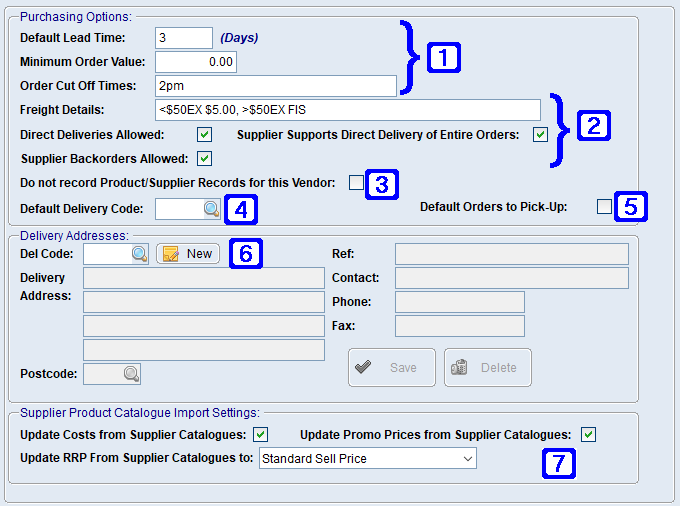
Task: Click the "Purchasing Options:" group title
Action: point(76,16)
